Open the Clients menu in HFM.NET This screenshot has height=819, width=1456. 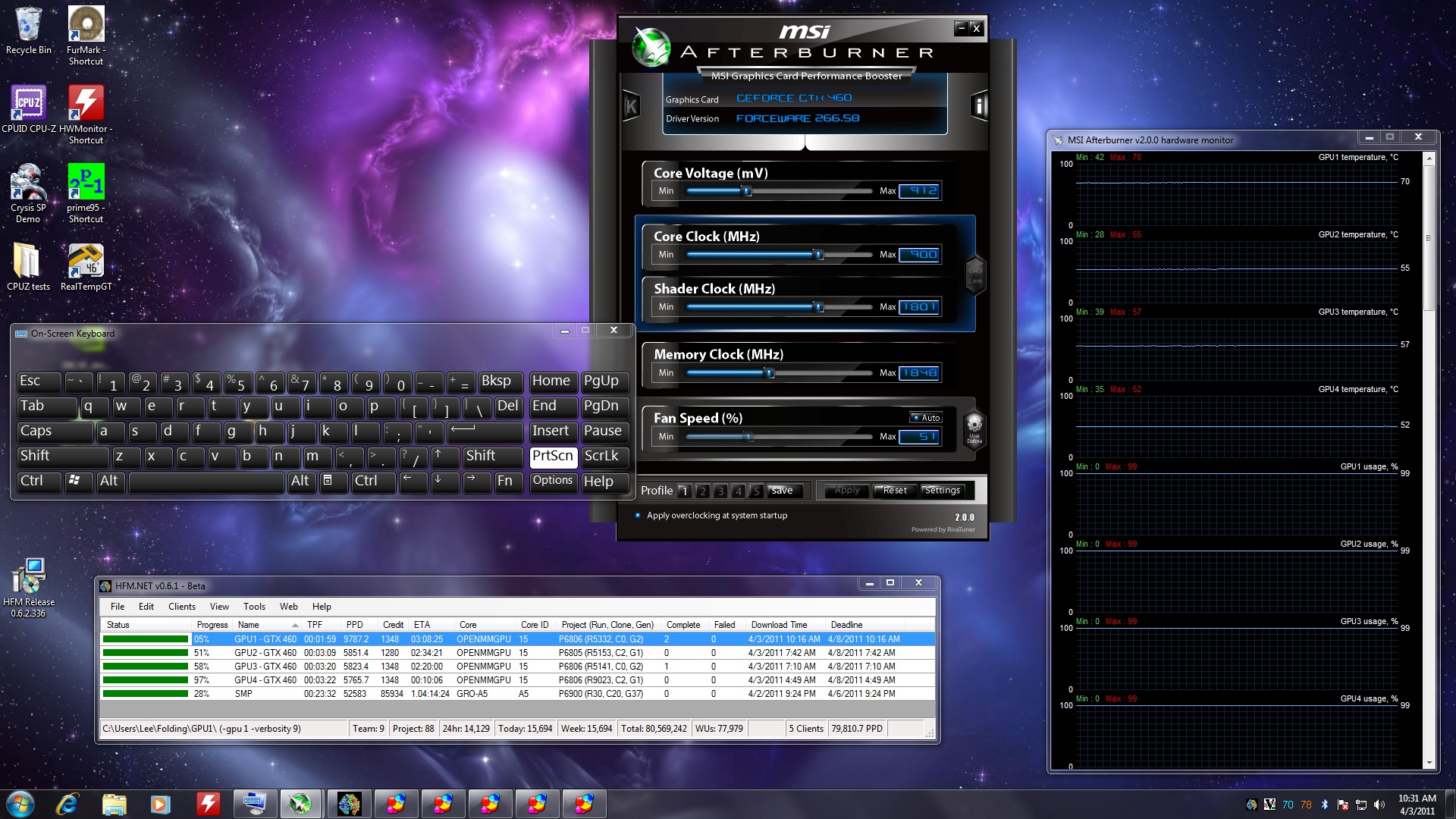pyautogui.click(x=181, y=607)
